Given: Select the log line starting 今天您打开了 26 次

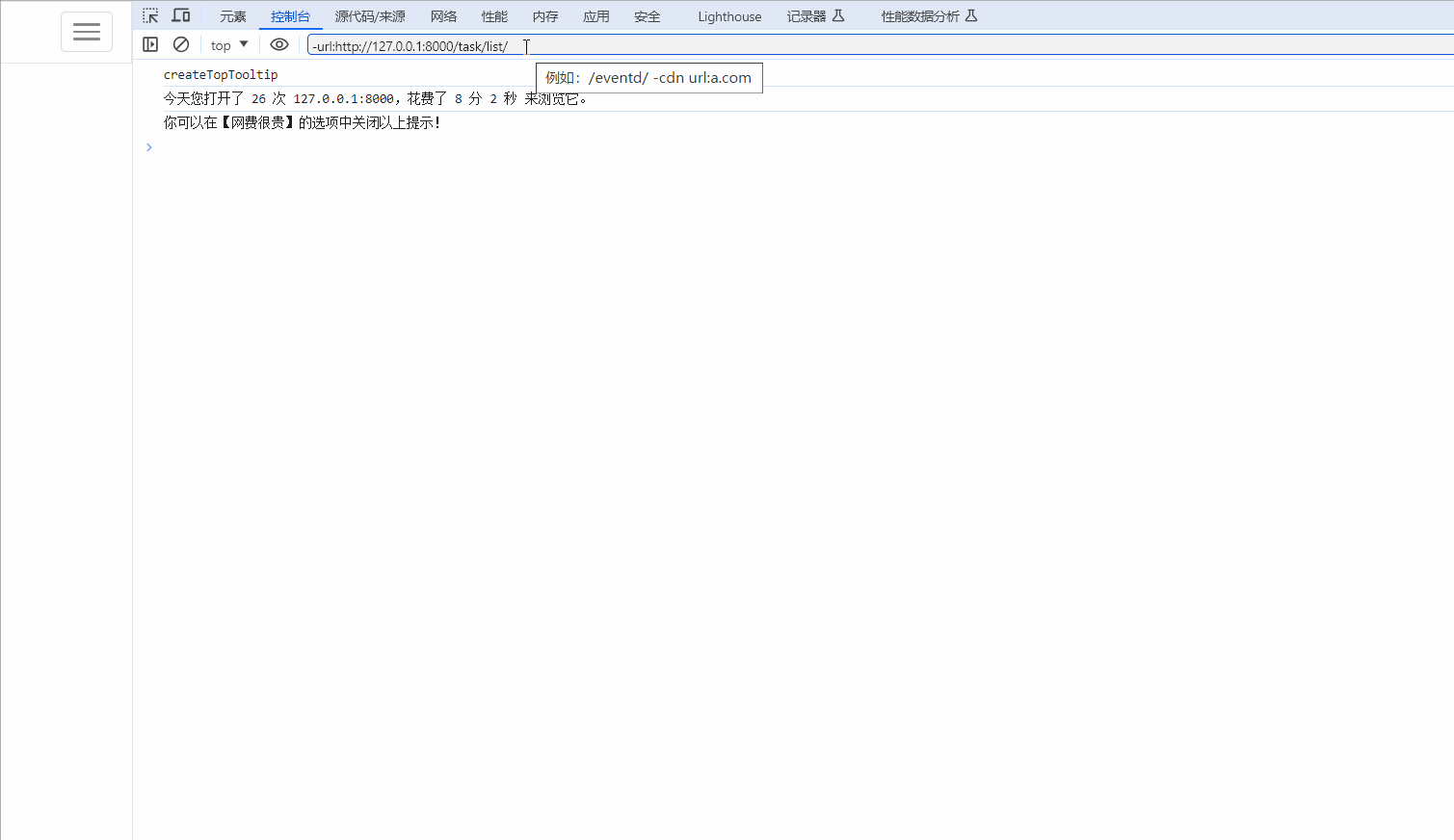Looking at the screenshot, I should coord(376,98).
